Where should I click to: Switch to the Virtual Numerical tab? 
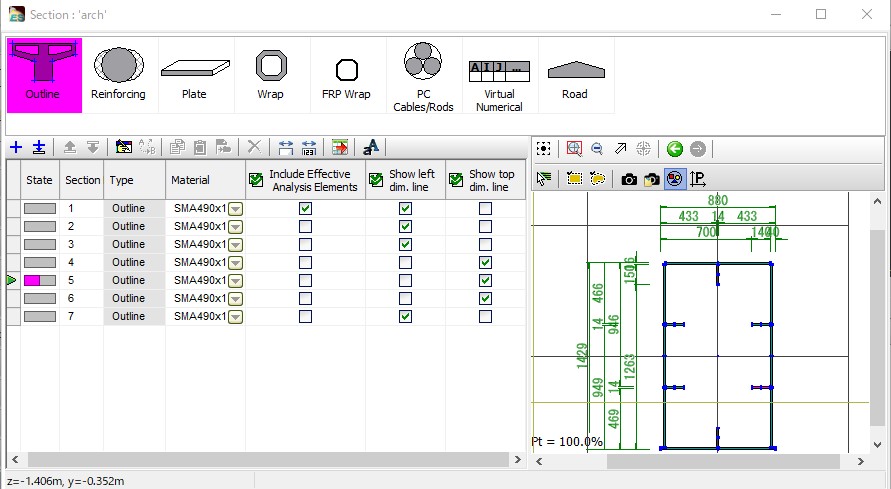pos(499,76)
